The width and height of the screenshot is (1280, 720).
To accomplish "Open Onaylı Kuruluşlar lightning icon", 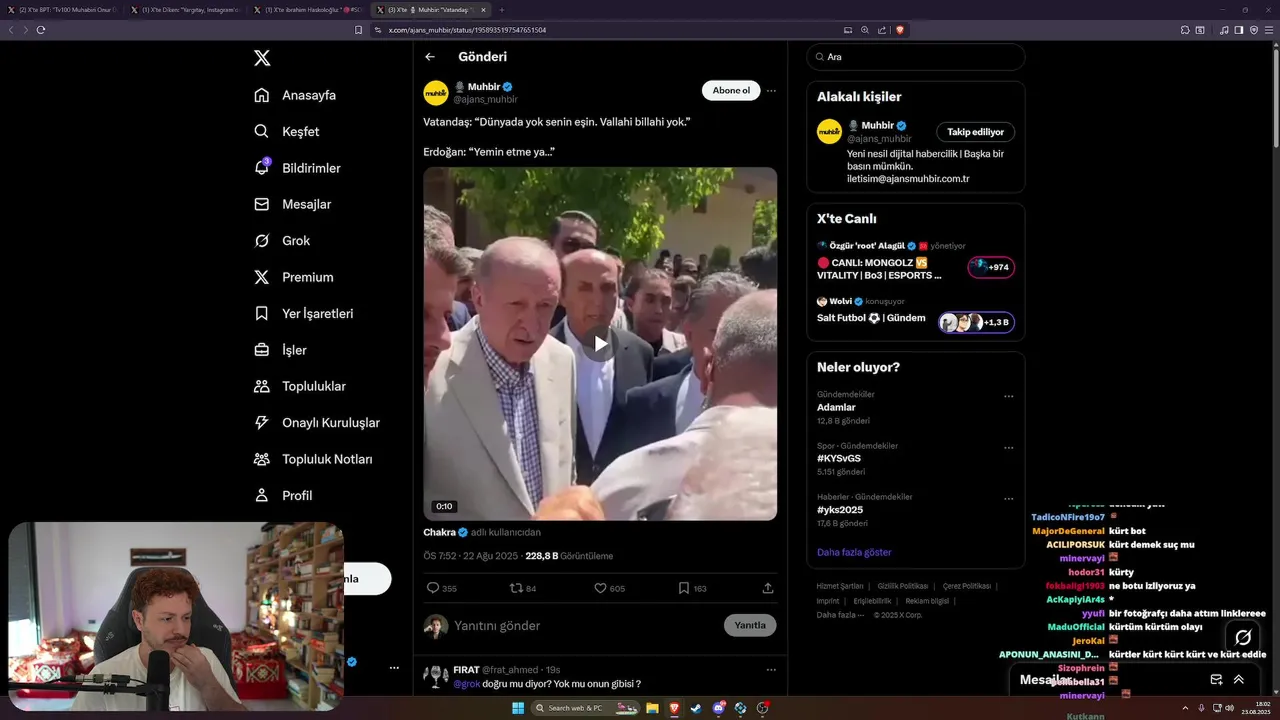I will [261, 423].
